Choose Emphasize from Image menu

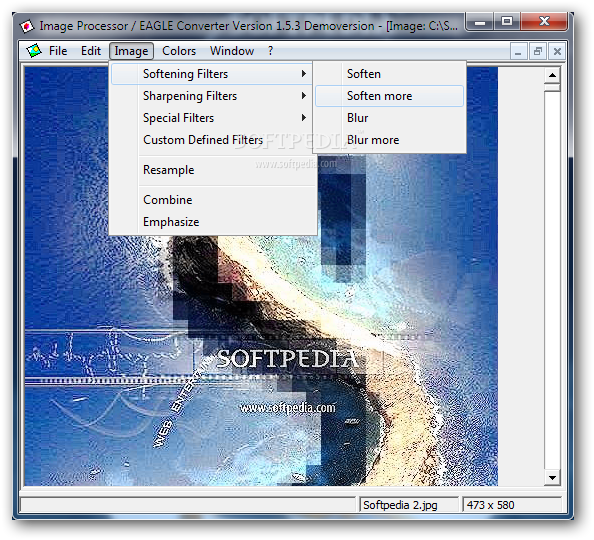(212, 222)
